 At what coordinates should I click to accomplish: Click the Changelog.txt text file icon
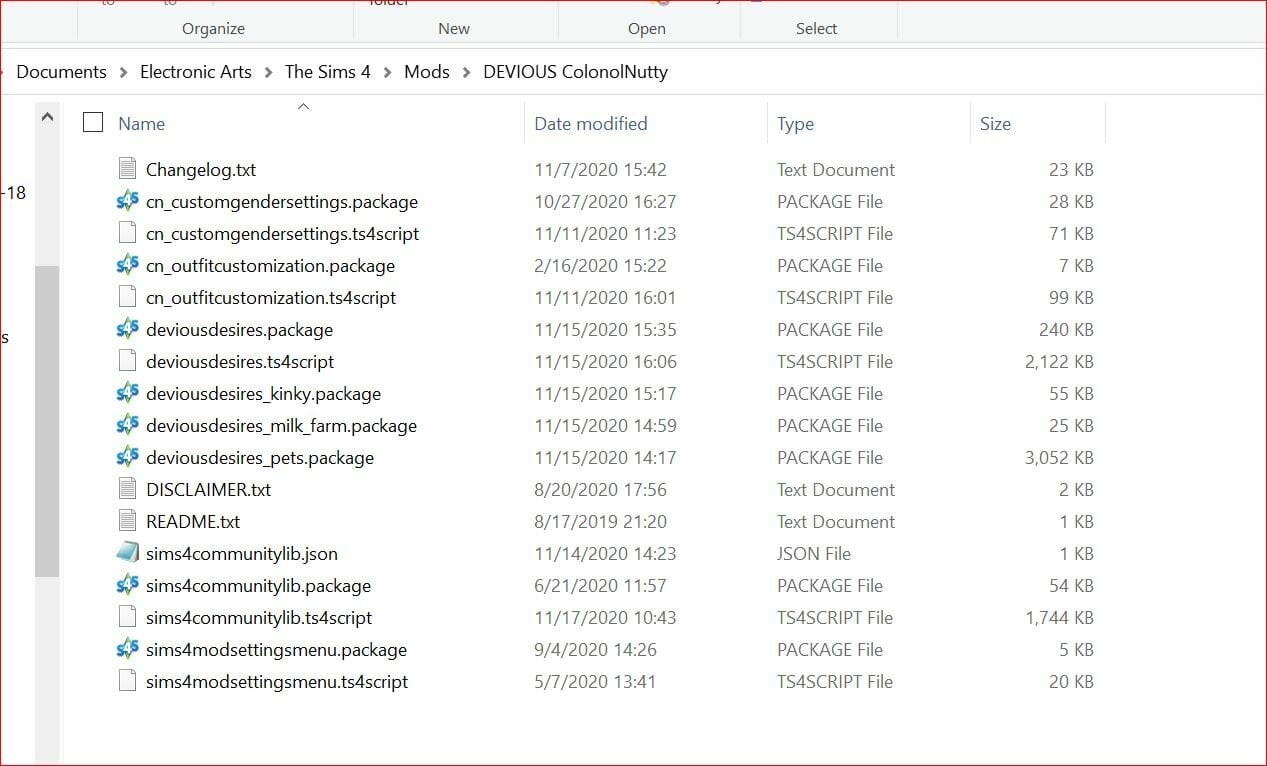(x=127, y=169)
